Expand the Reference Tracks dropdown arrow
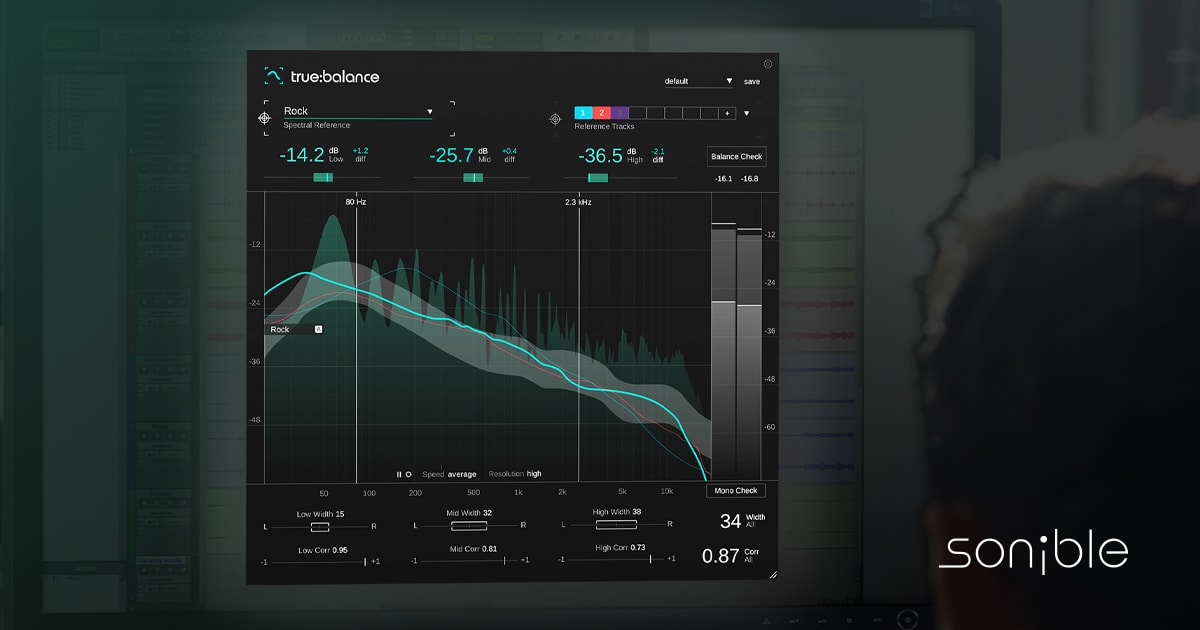The image size is (1200, 630). 745,113
